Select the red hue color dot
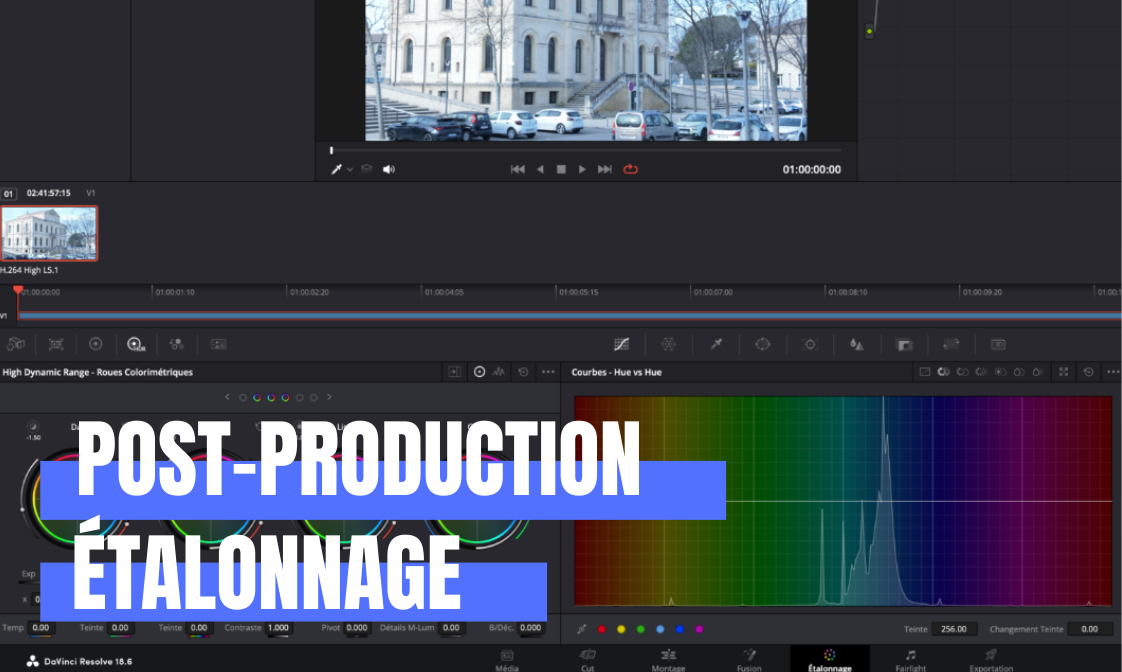 click(x=601, y=629)
